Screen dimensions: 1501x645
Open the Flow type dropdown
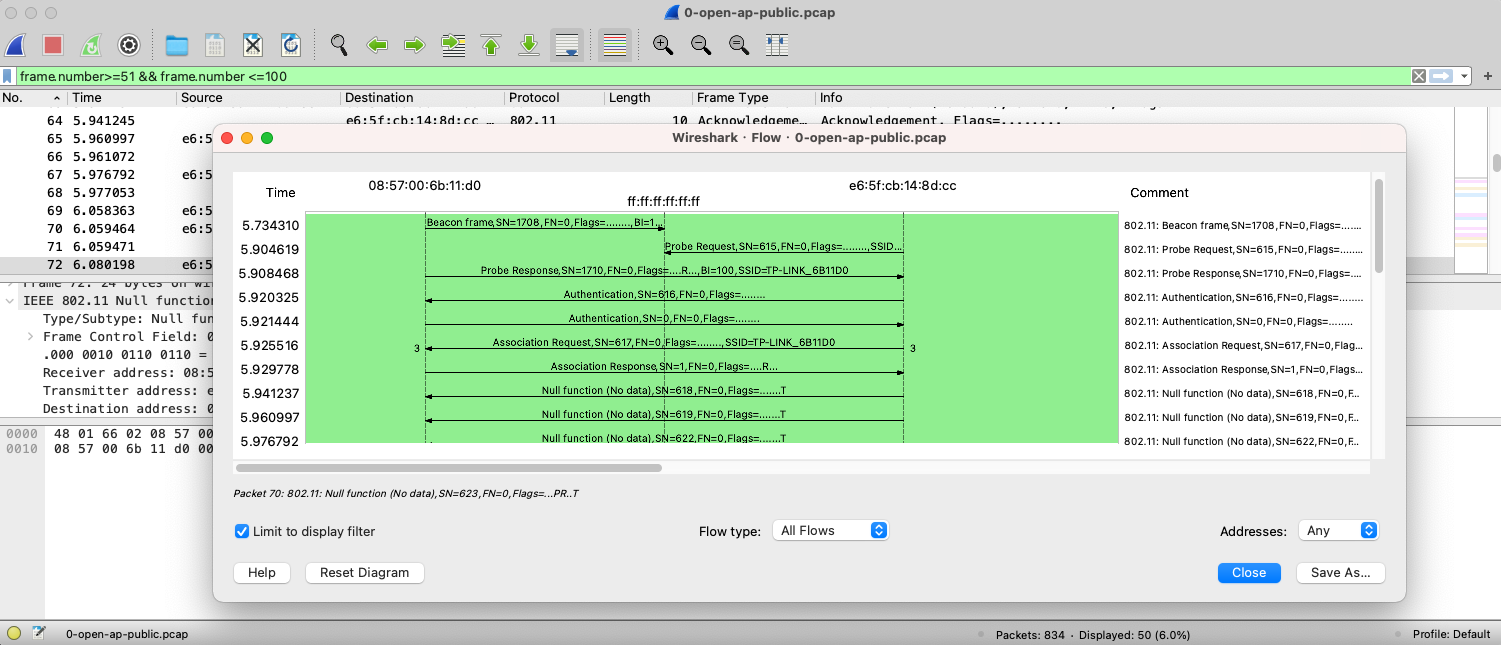coord(830,530)
